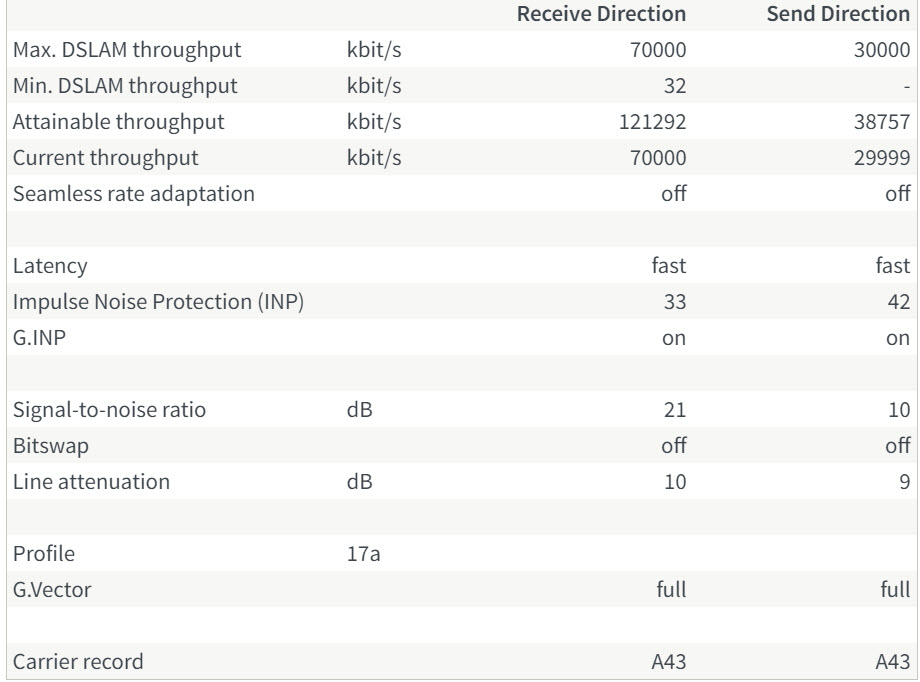Click the send direction INP value 42
The image size is (920, 682).
pos(898,302)
